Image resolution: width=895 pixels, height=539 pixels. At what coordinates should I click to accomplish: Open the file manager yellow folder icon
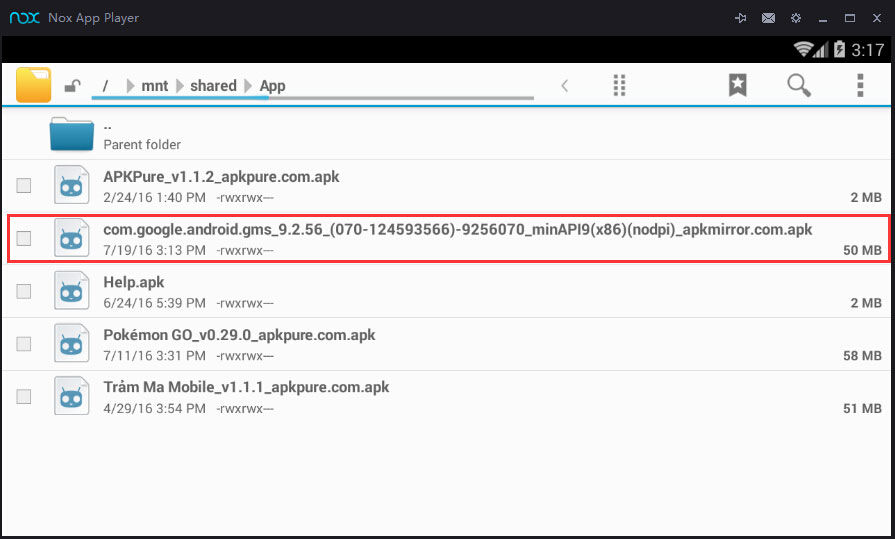pyautogui.click(x=34, y=85)
